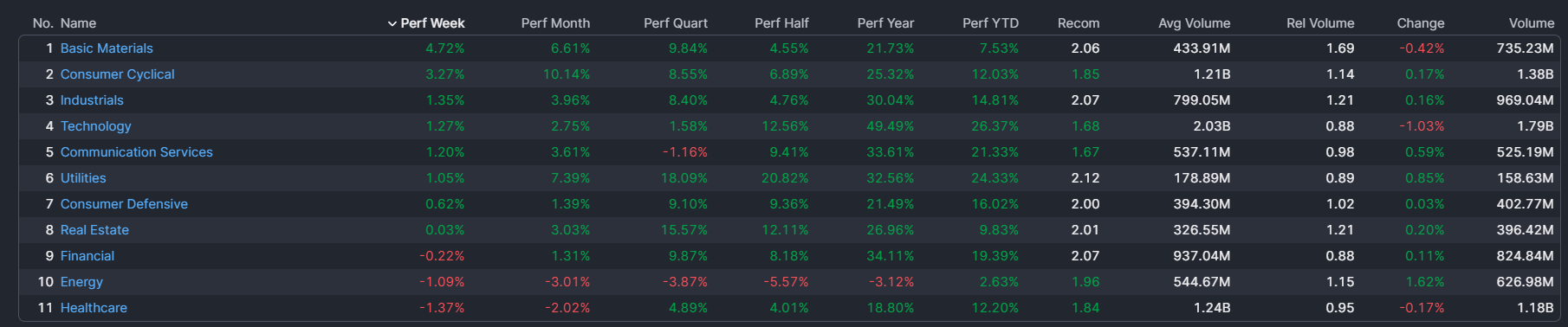Click the Name column header

[x=78, y=23]
